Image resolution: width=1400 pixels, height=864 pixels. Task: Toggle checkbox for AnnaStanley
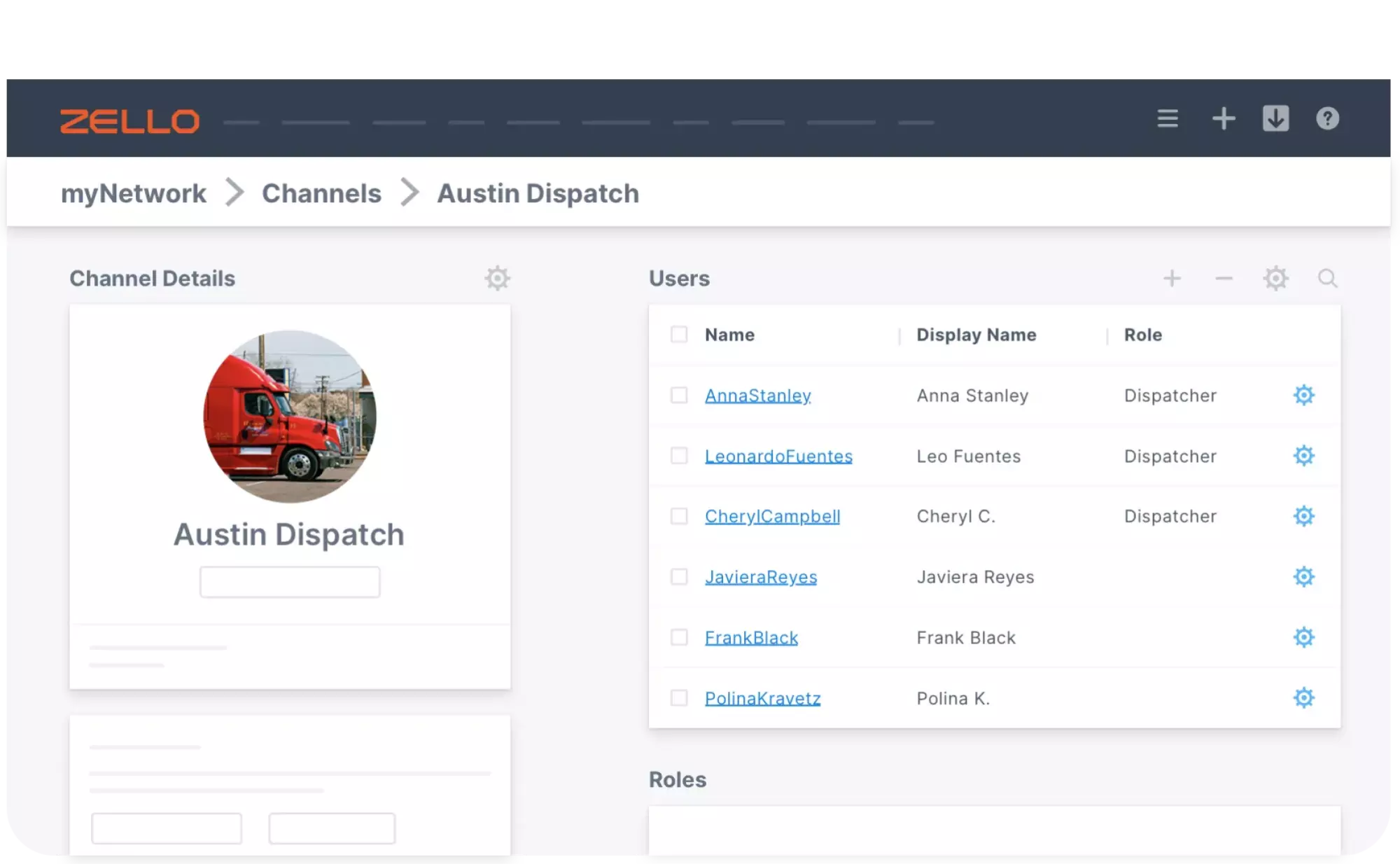click(x=679, y=394)
